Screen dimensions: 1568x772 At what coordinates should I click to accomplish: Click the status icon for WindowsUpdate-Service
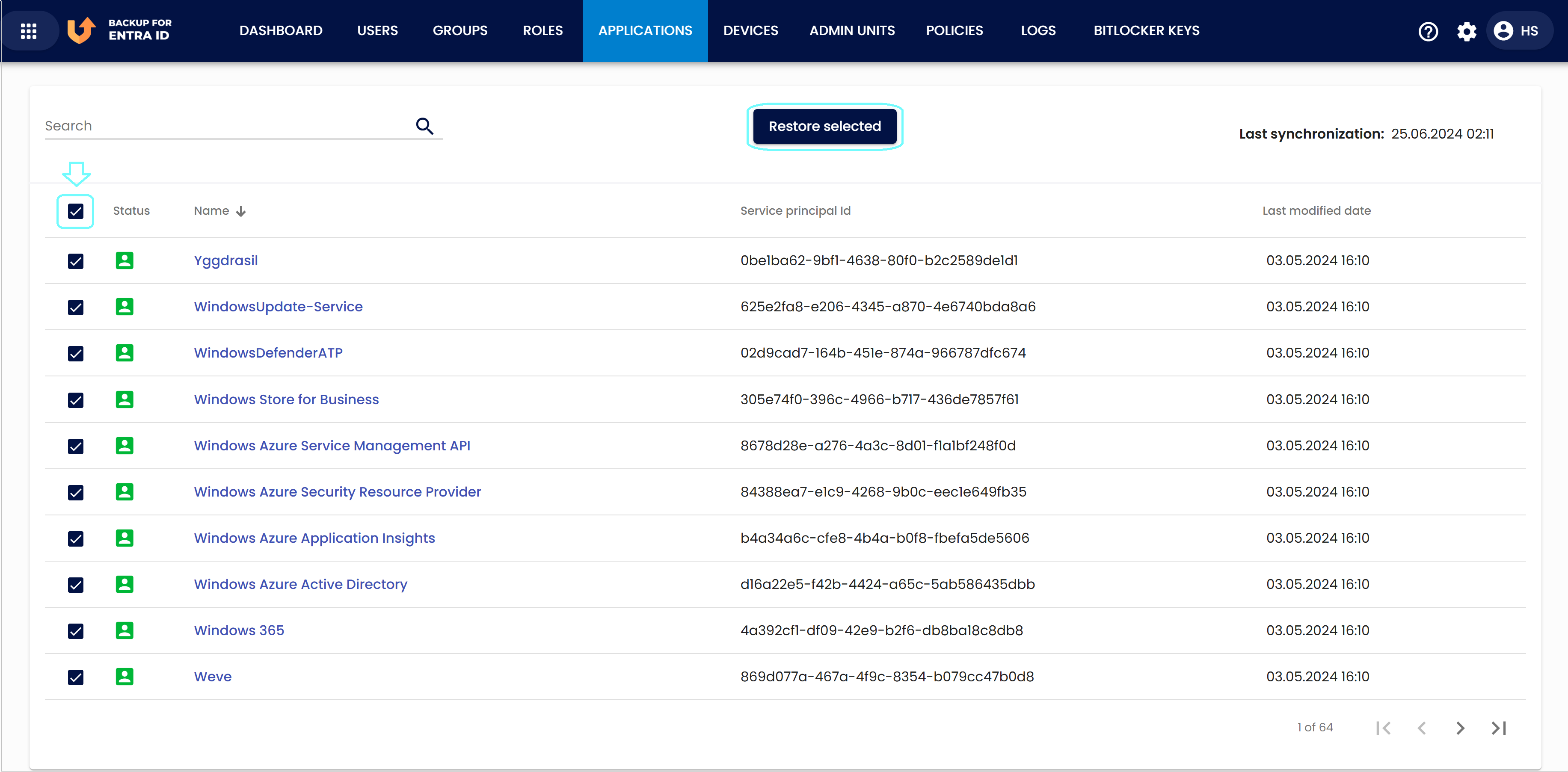coord(124,307)
